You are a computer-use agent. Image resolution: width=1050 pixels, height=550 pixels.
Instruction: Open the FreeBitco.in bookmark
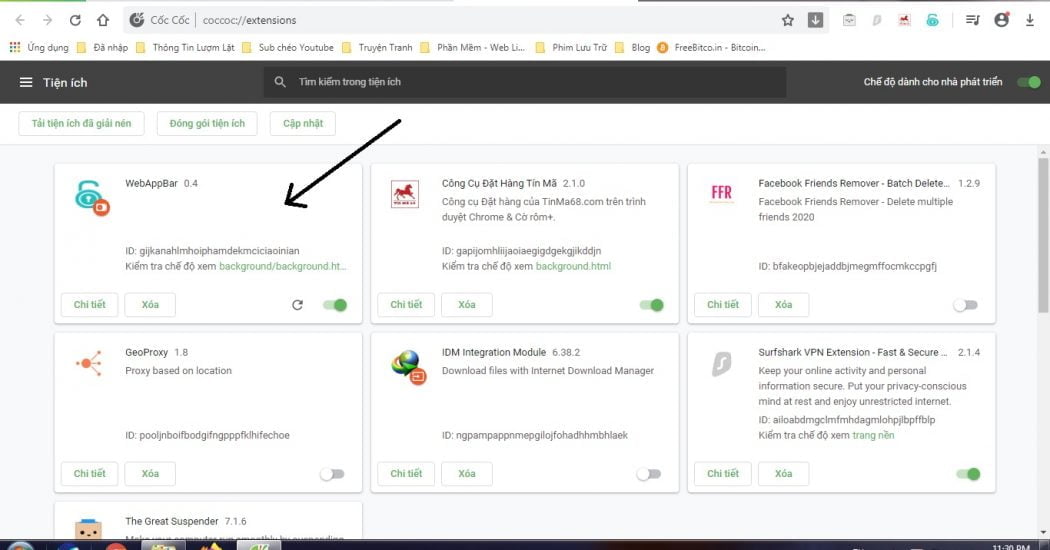click(711, 48)
